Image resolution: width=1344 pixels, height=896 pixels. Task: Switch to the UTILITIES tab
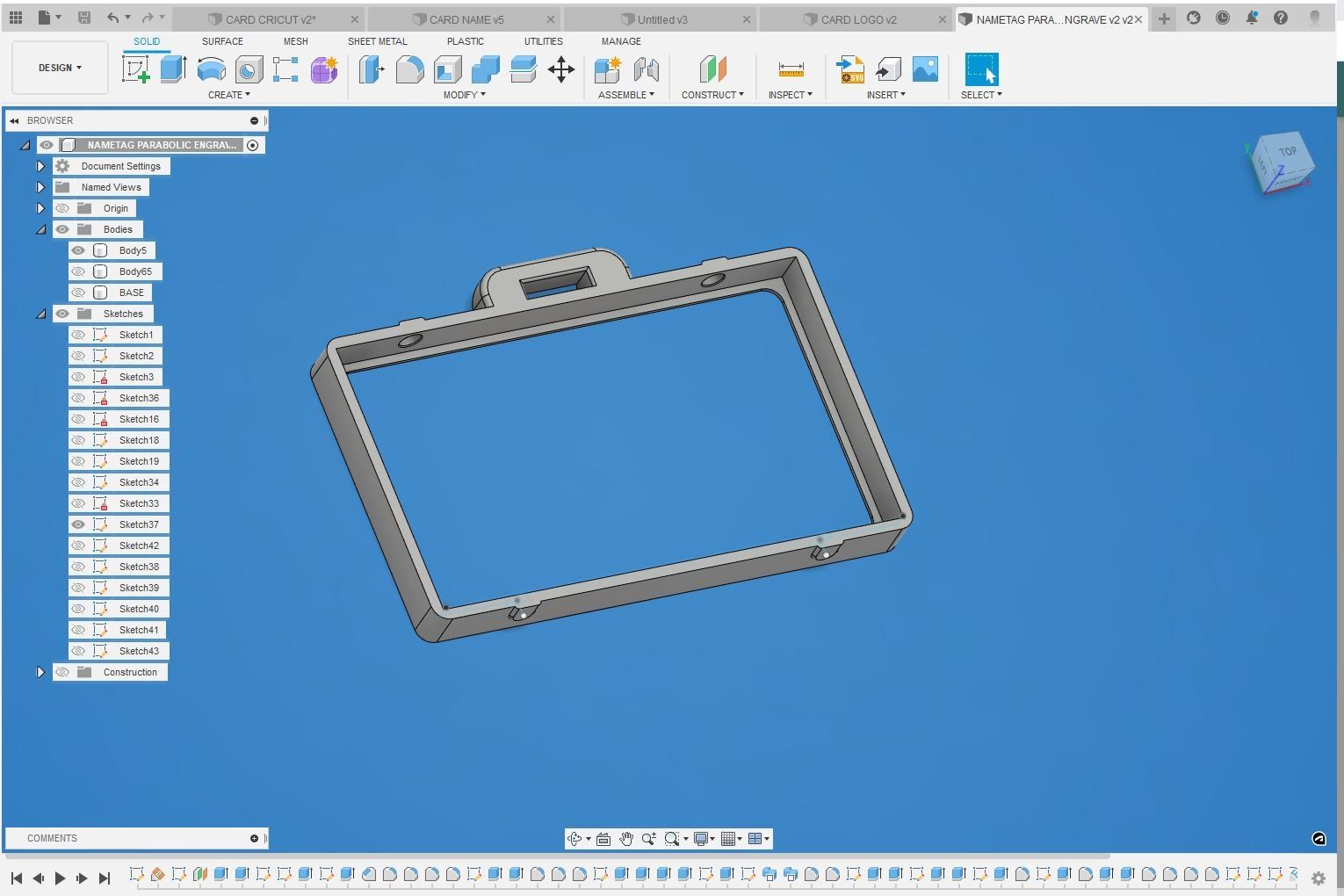[544, 41]
